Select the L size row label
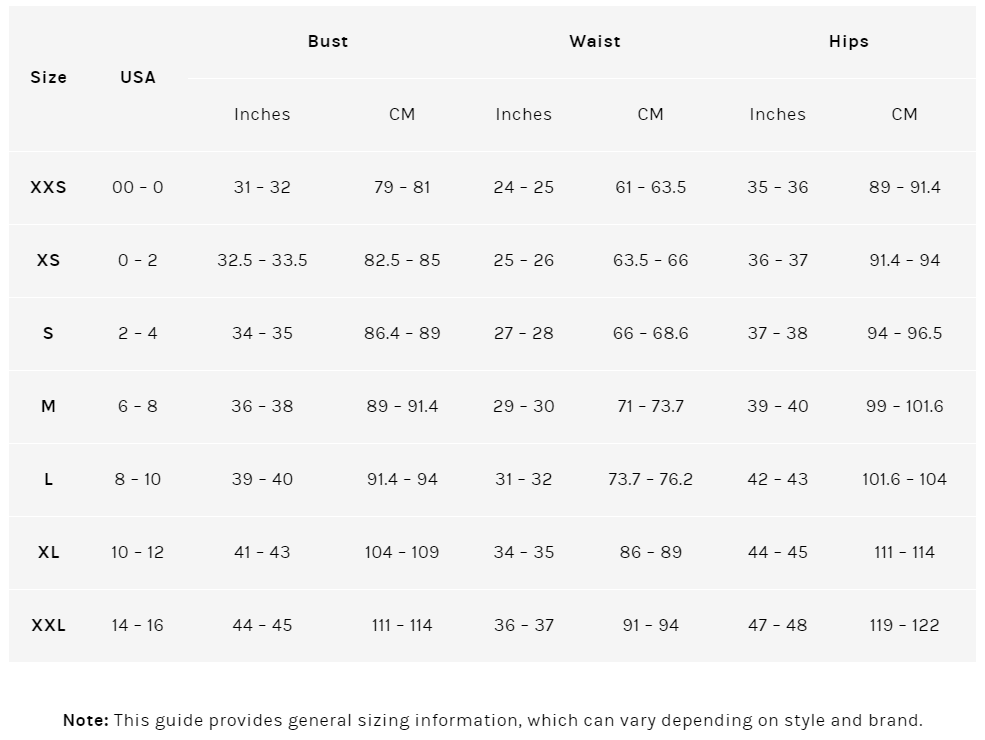The image size is (985, 740). click(x=48, y=479)
